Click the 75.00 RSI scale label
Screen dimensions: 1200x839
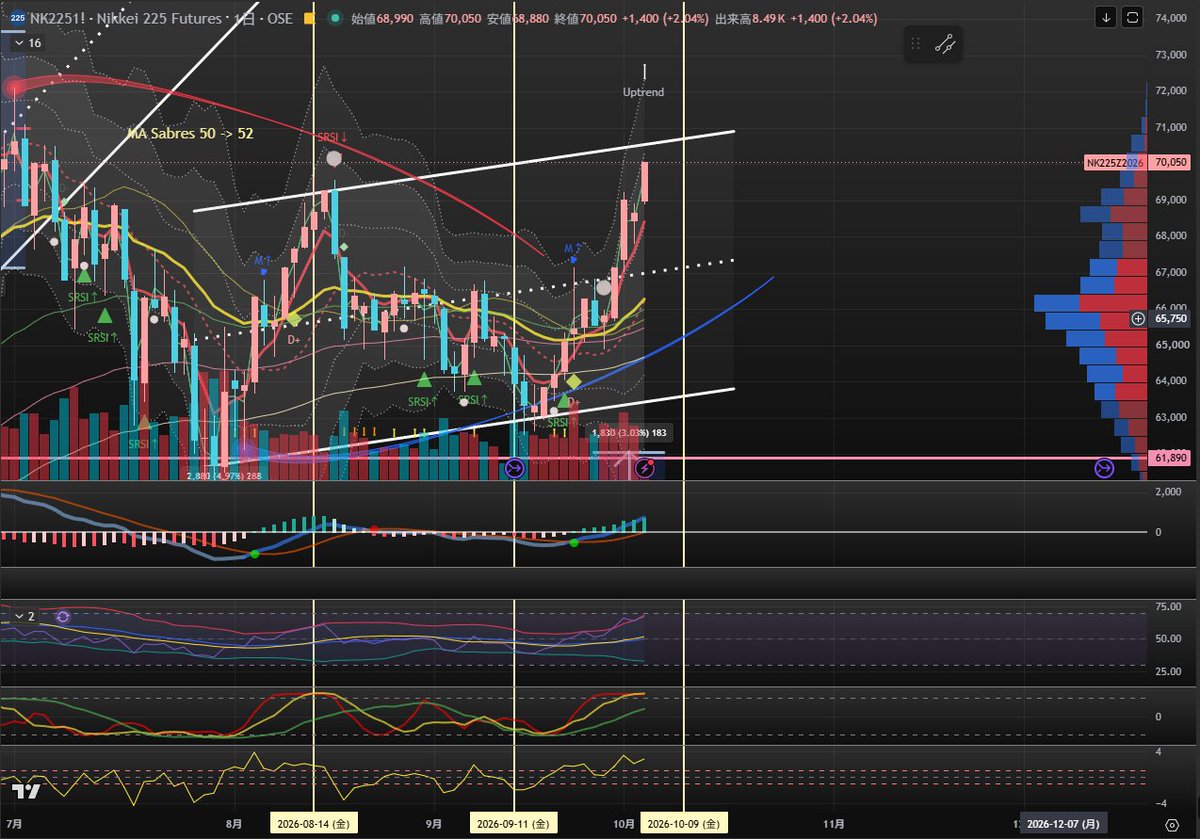tap(1170, 606)
